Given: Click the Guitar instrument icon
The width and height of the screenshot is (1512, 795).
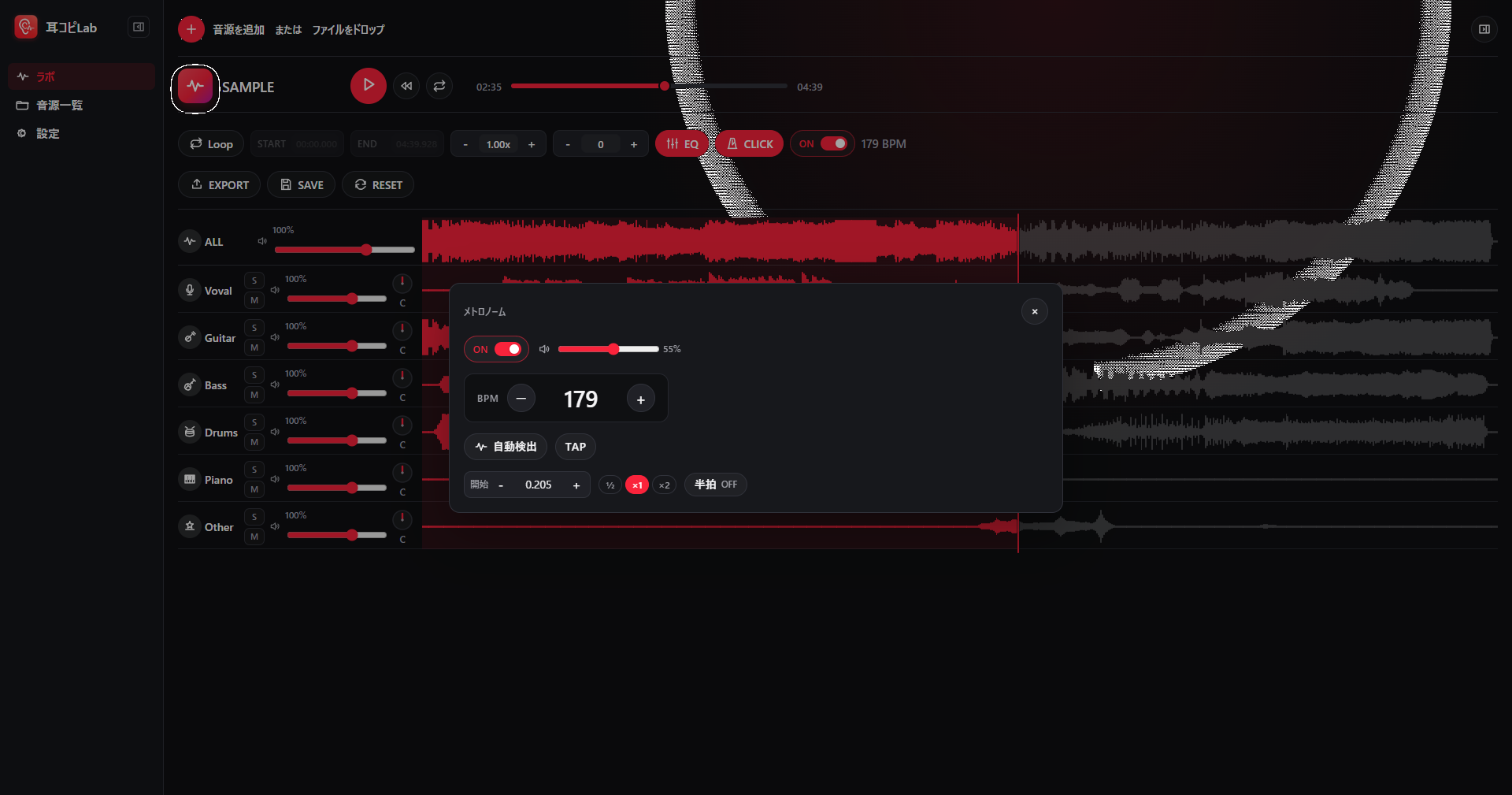Looking at the screenshot, I should 190,337.
